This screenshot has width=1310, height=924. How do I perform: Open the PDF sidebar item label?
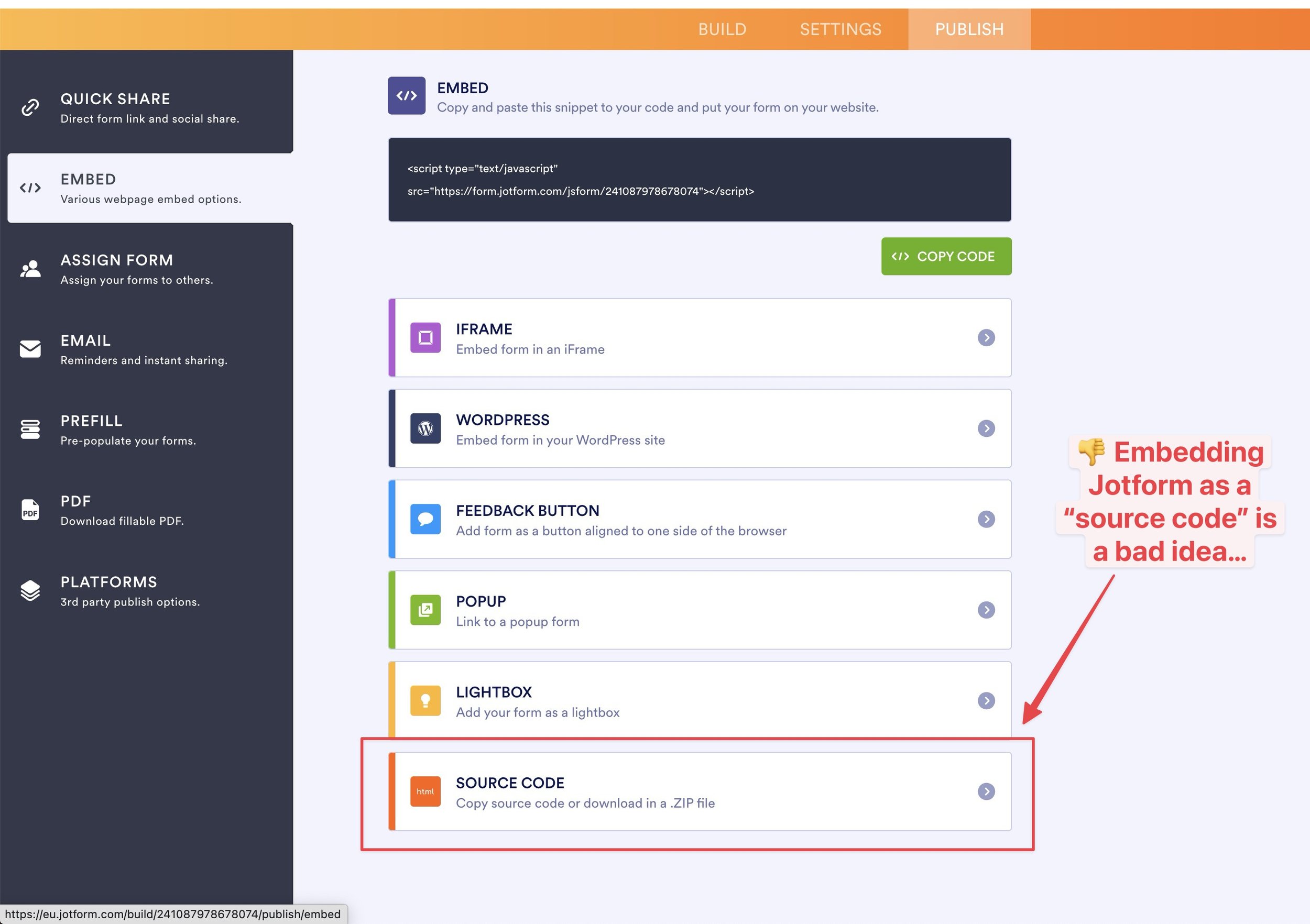point(75,501)
